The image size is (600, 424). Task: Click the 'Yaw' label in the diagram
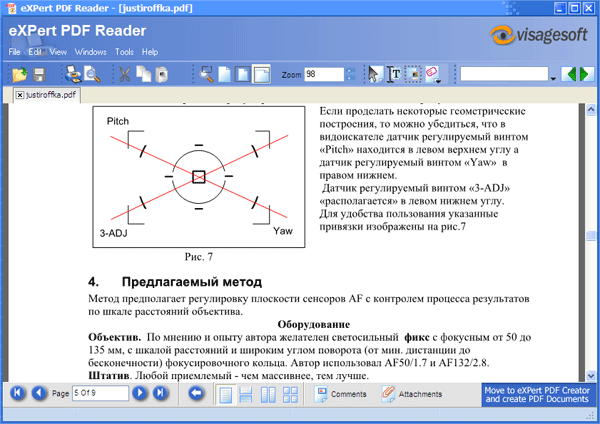[x=283, y=231]
